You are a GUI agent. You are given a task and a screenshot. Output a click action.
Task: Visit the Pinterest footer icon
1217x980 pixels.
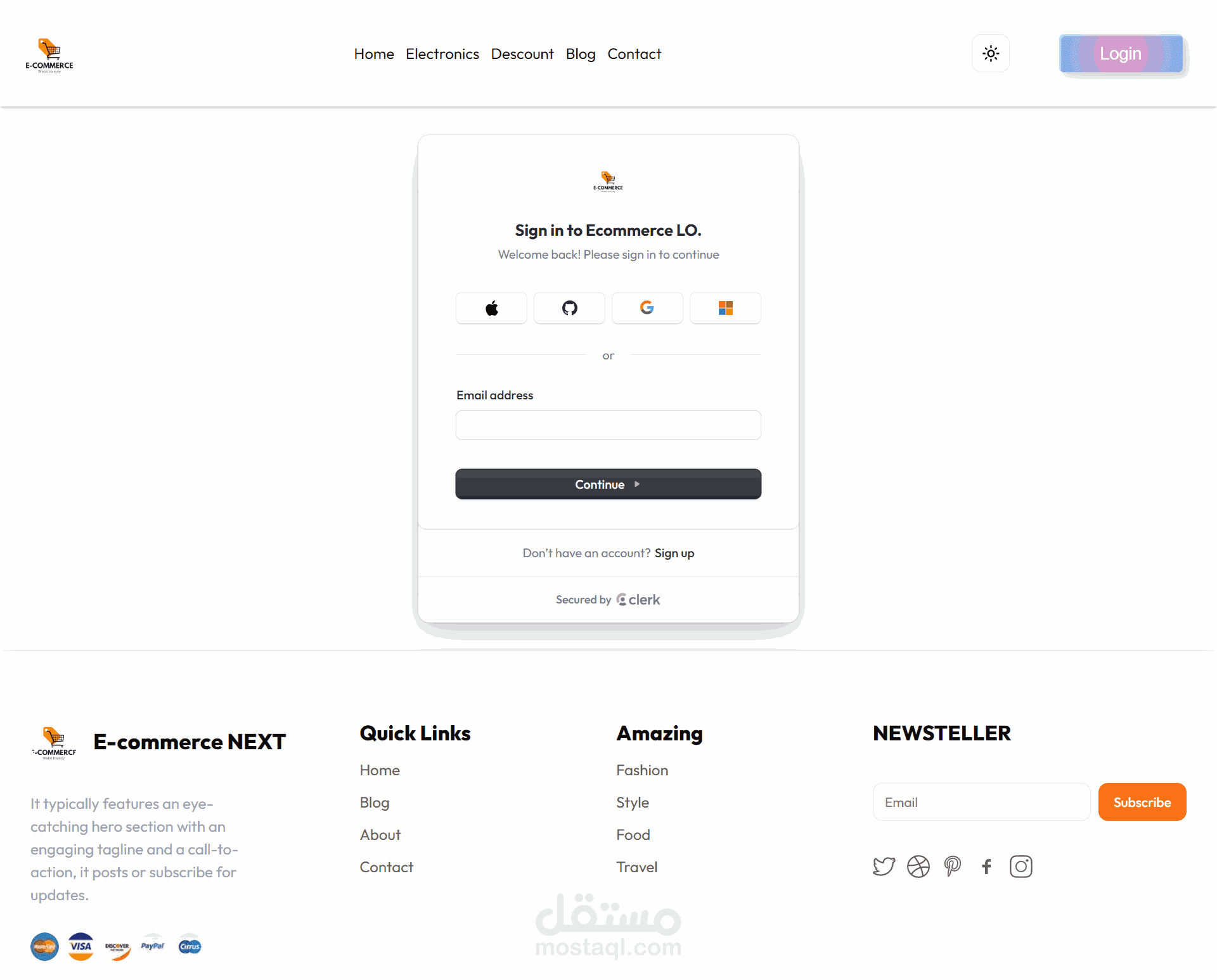click(x=952, y=867)
